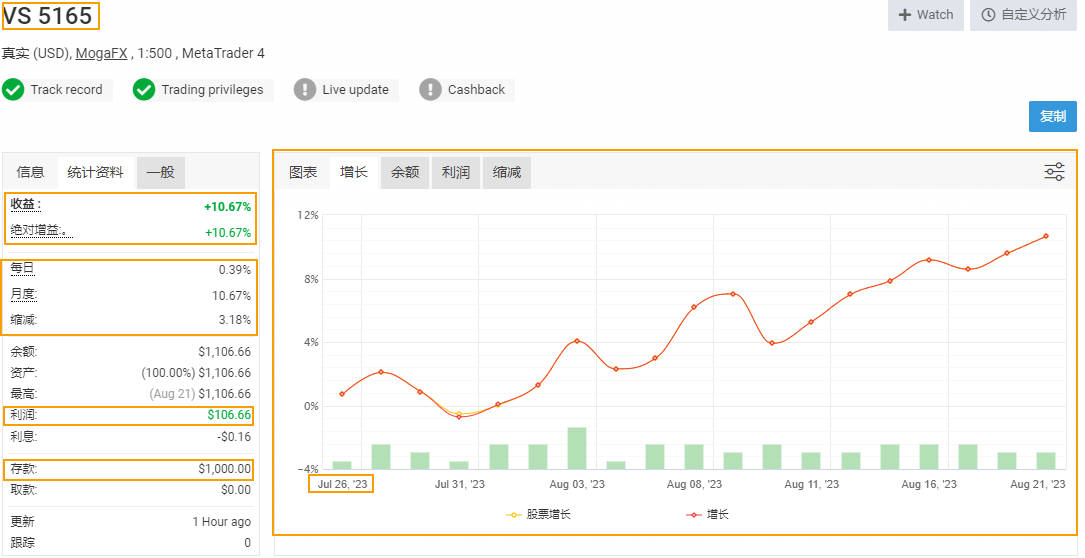Click the clock icon beside 自定义分析
This screenshot has height=558, width=1085.
click(989, 15)
